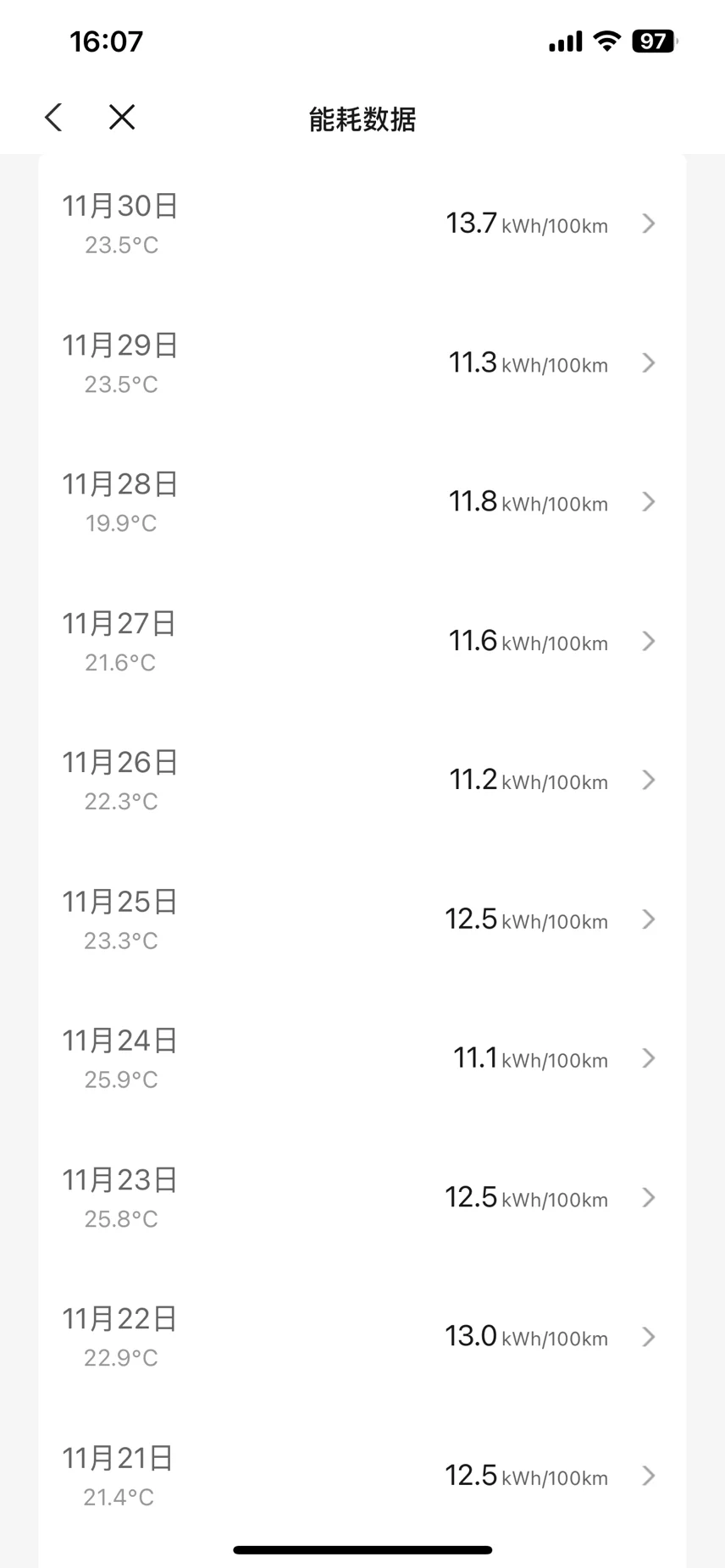Open chevron for 11月21日 row

(649, 1476)
